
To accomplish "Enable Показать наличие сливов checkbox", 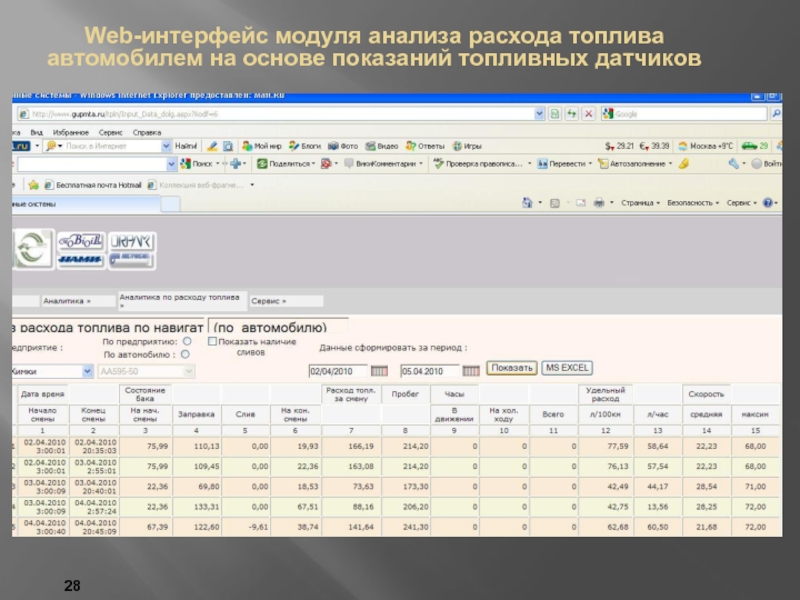I will coord(212,341).
